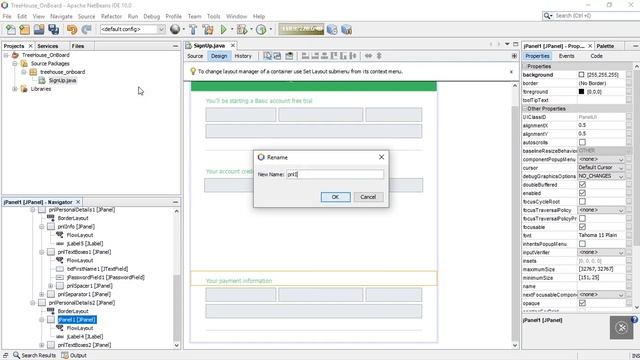Click the Preview Design icon
The width and height of the screenshot is (640, 360).
click(x=289, y=56)
